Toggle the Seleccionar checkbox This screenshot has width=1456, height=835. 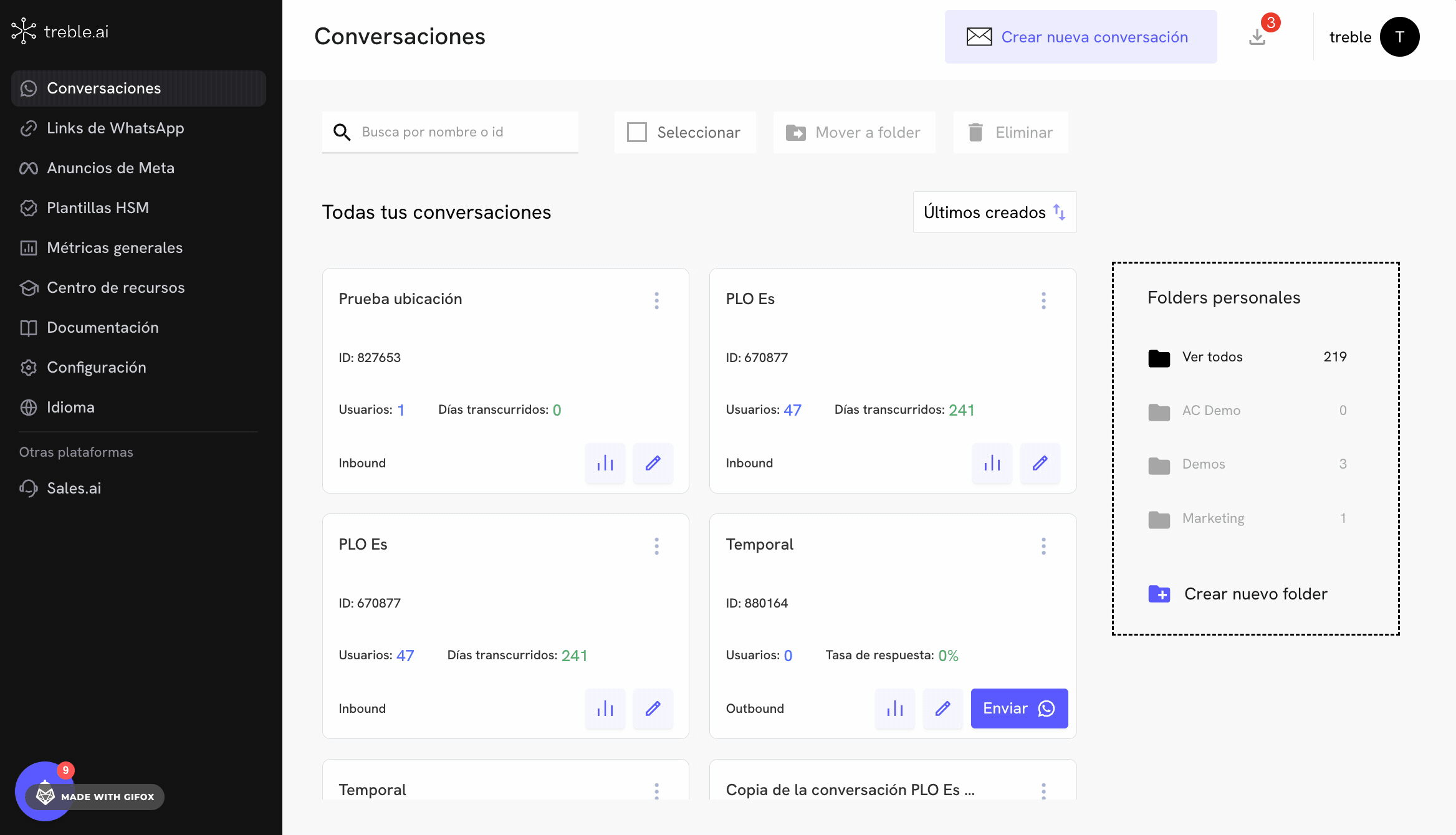[637, 132]
